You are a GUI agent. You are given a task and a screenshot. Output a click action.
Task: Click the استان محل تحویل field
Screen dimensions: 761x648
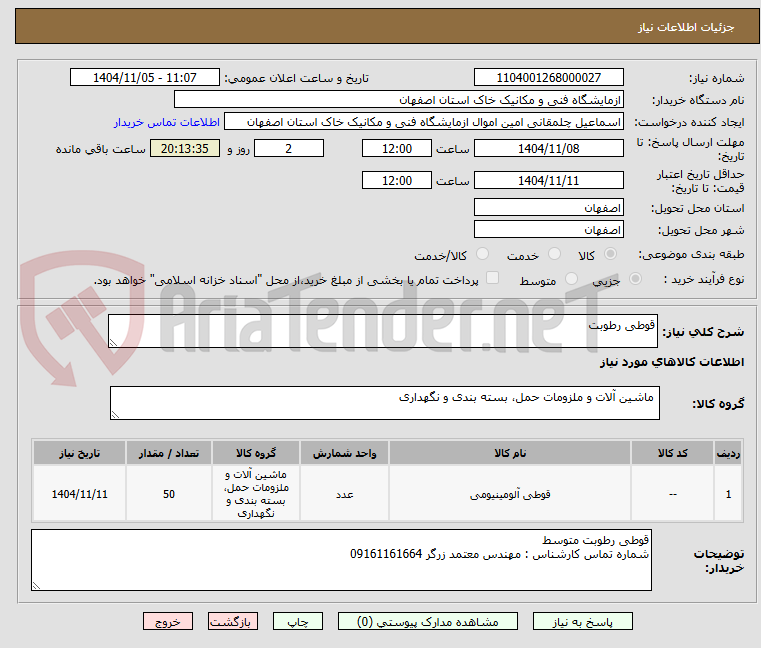(x=548, y=207)
